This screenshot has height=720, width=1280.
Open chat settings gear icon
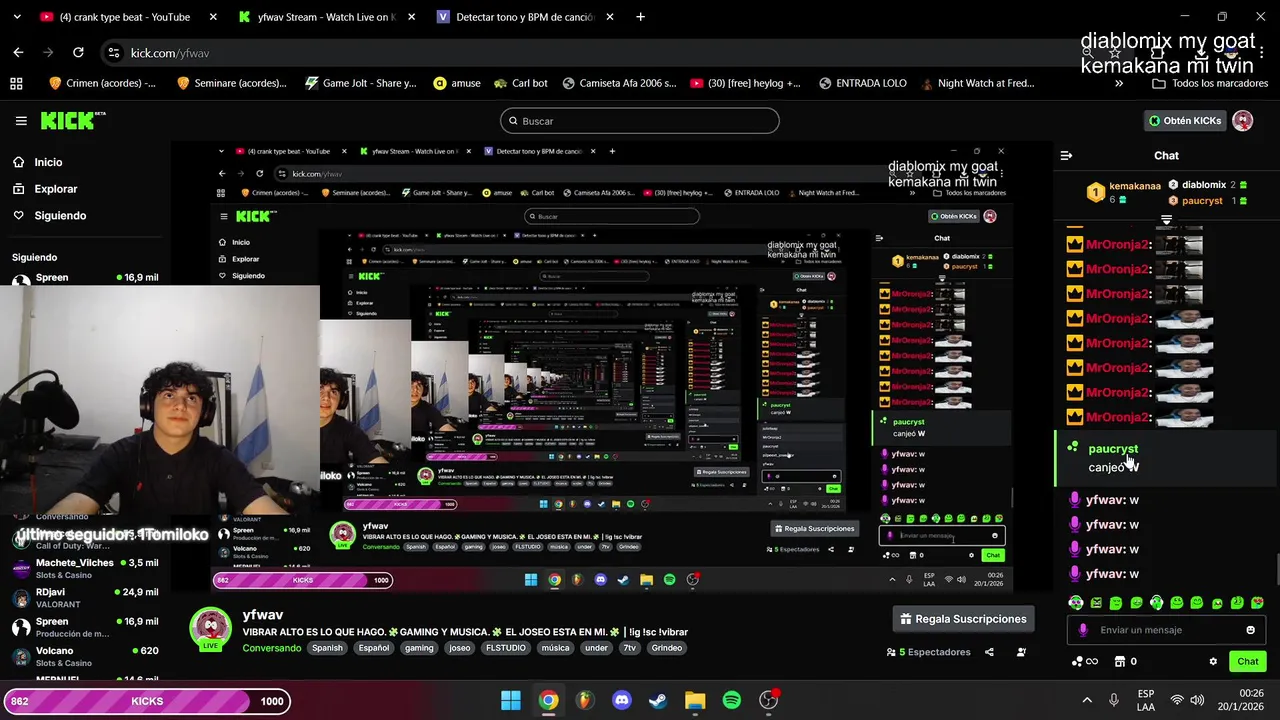1213,661
